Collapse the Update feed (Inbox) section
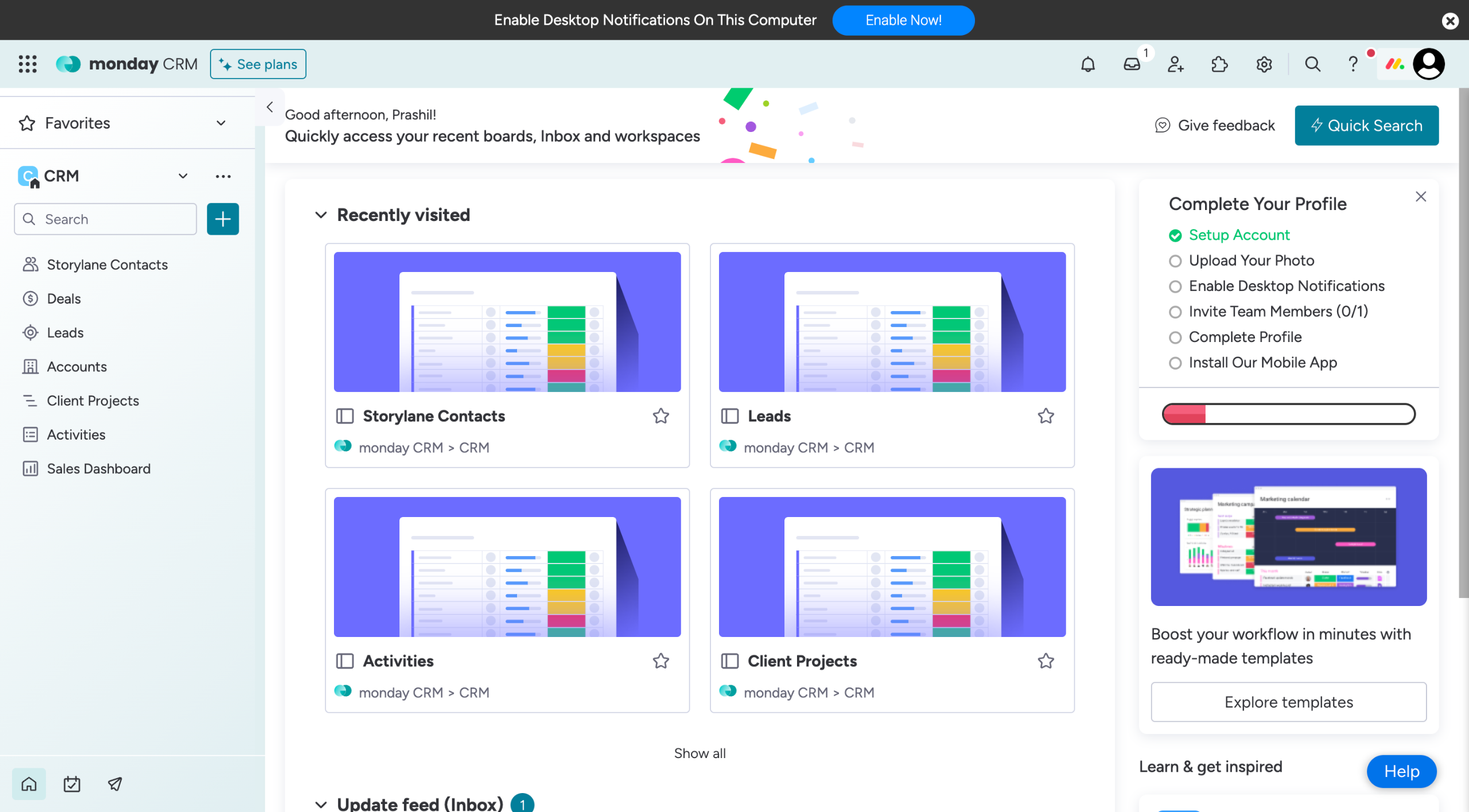This screenshot has width=1469, height=812. tap(321, 804)
